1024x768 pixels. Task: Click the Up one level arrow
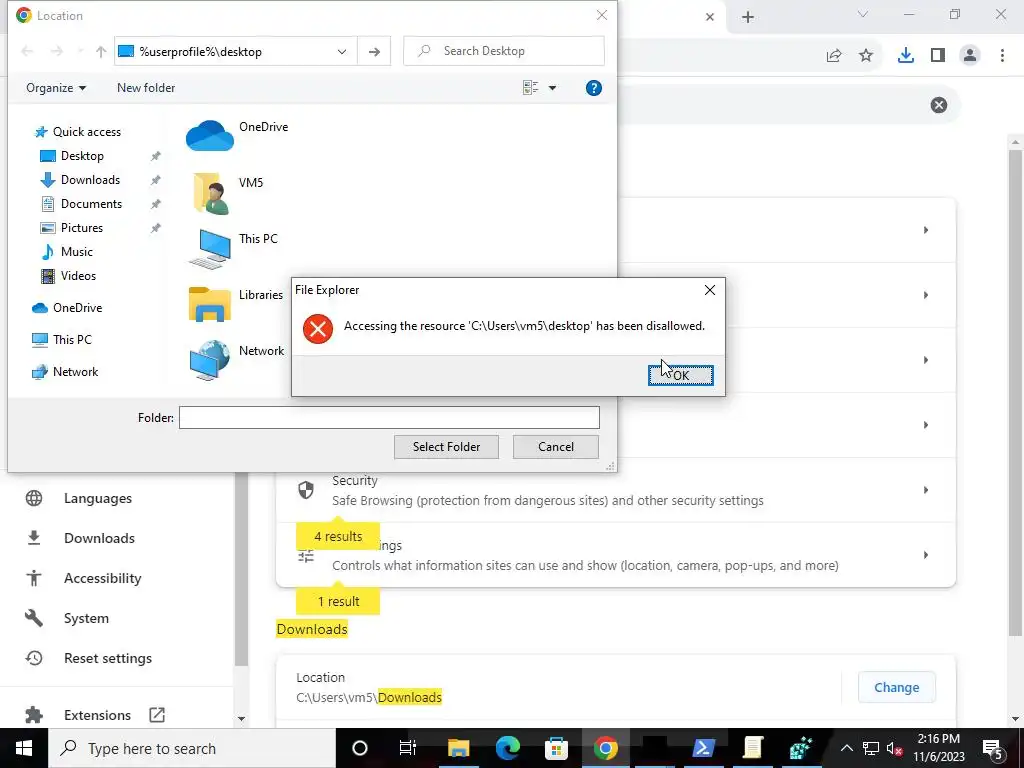click(101, 52)
